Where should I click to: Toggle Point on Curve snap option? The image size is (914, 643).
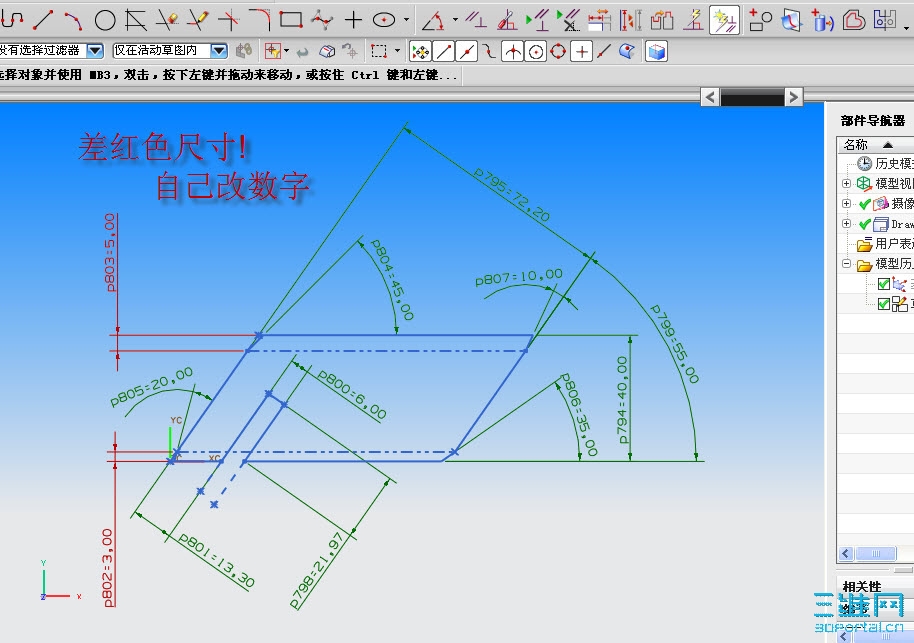coord(604,52)
